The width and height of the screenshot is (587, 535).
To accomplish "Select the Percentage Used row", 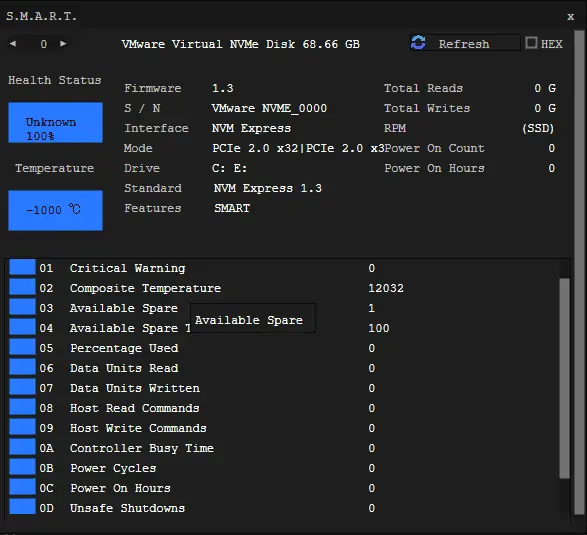I will pyautogui.click(x=283, y=348).
